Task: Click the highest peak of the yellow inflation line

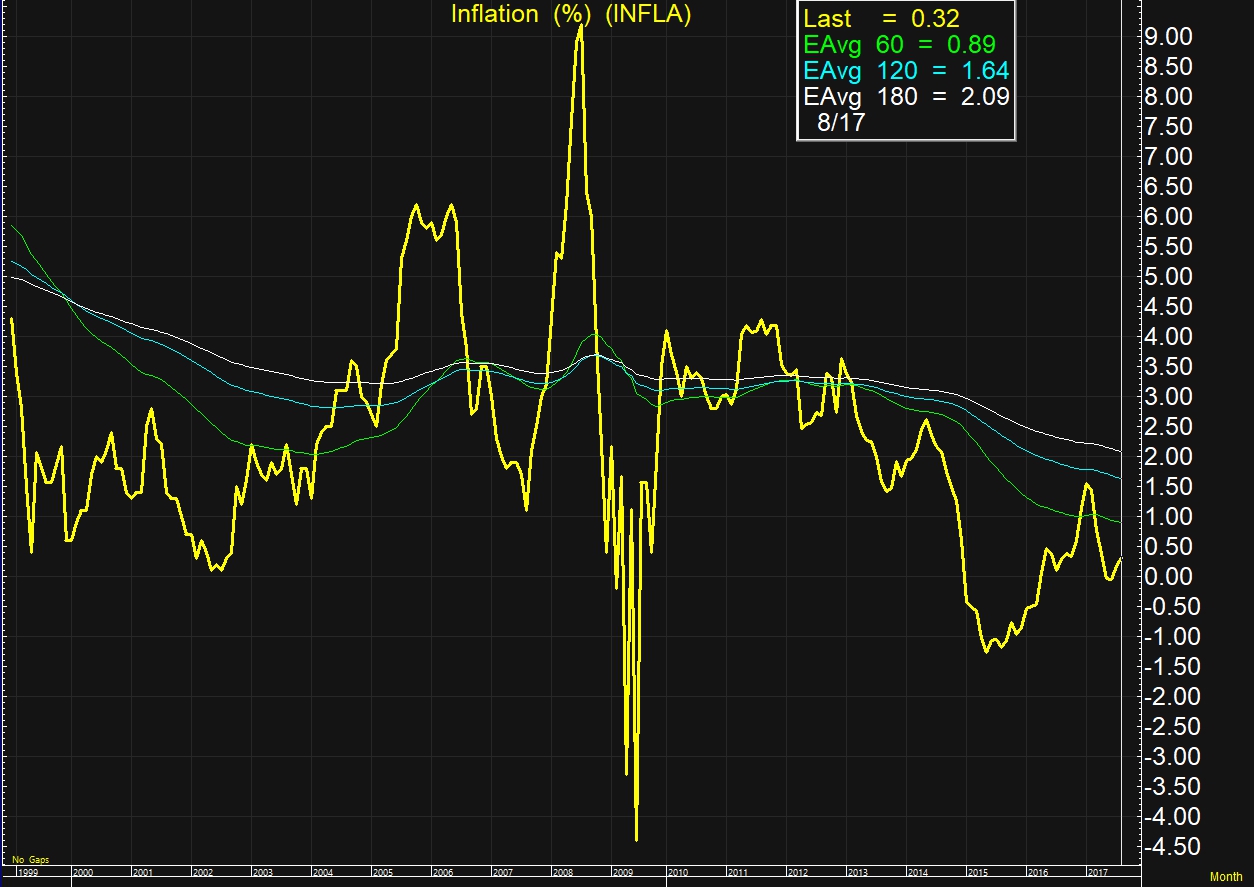Action: pos(580,25)
